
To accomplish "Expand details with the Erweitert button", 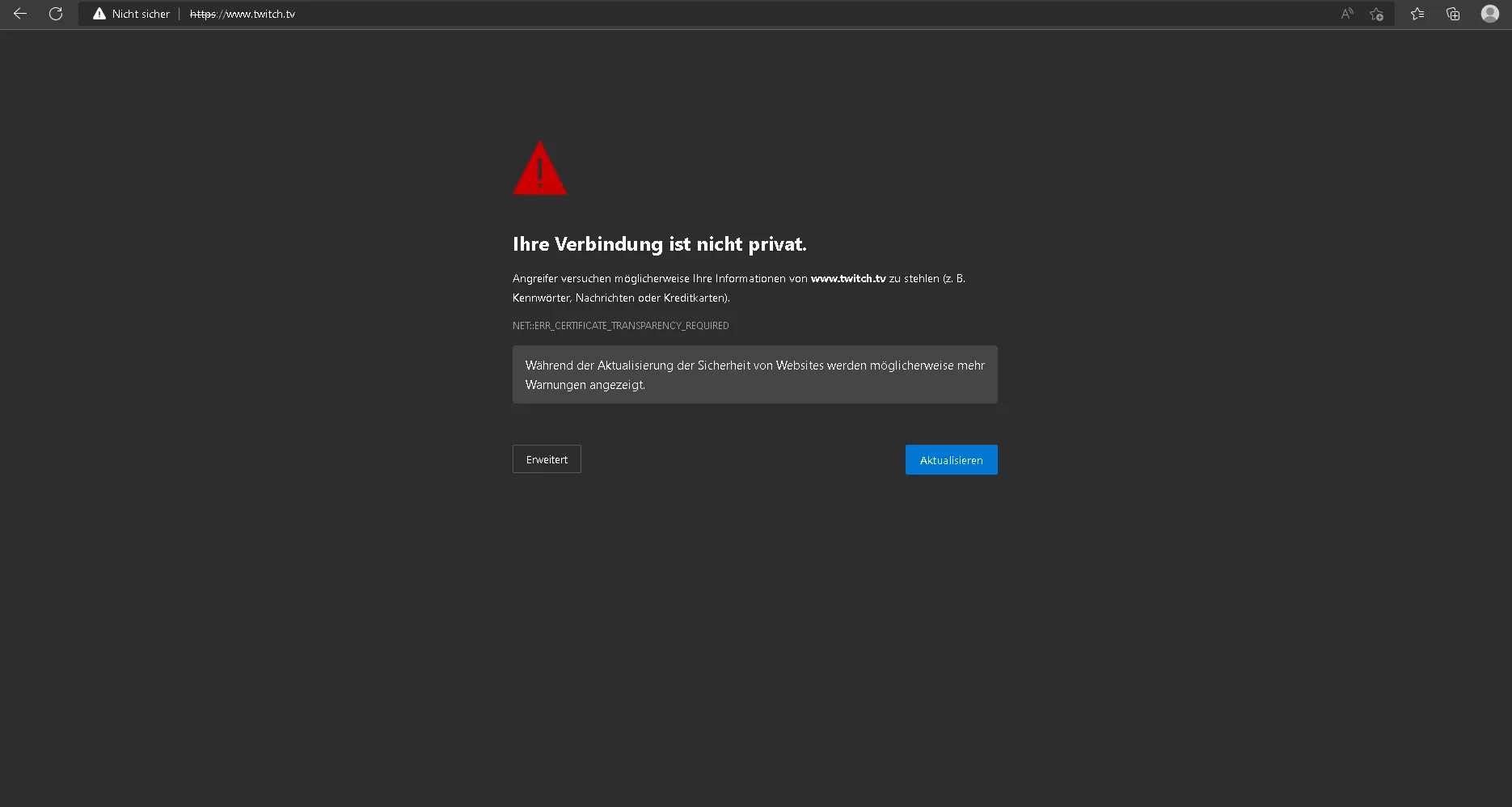I will click(547, 459).
